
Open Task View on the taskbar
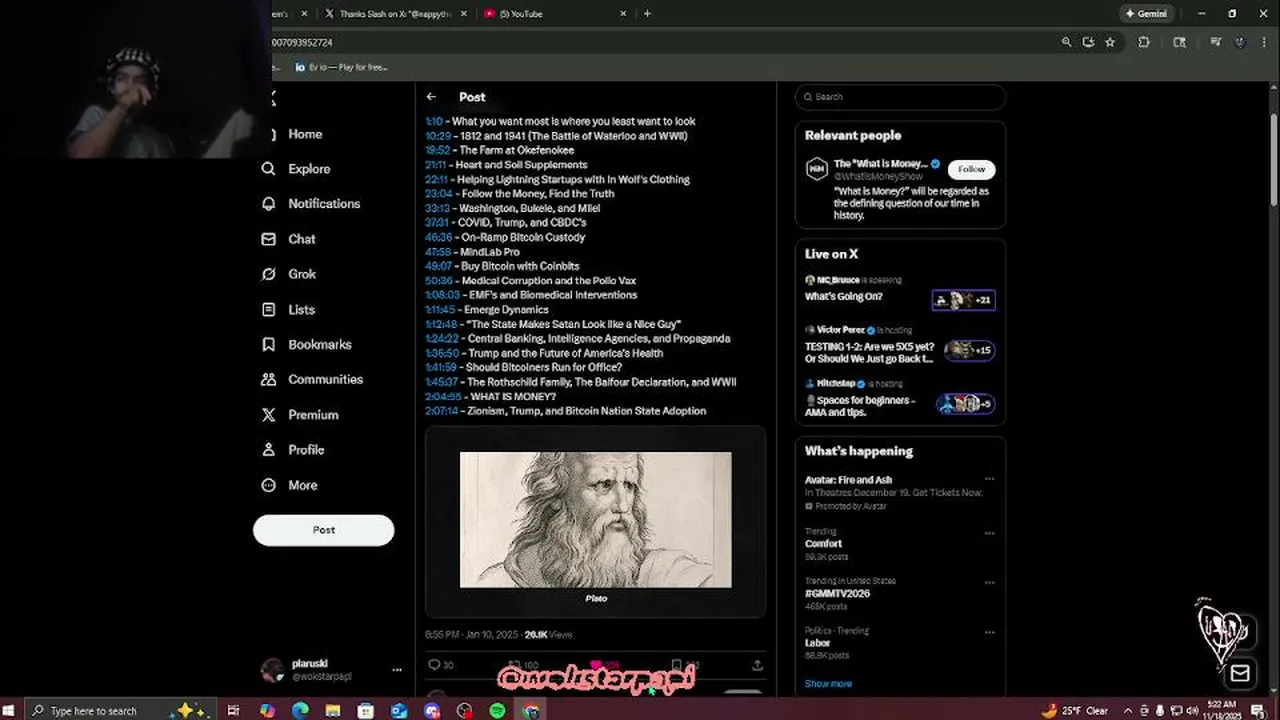[233, 710]
